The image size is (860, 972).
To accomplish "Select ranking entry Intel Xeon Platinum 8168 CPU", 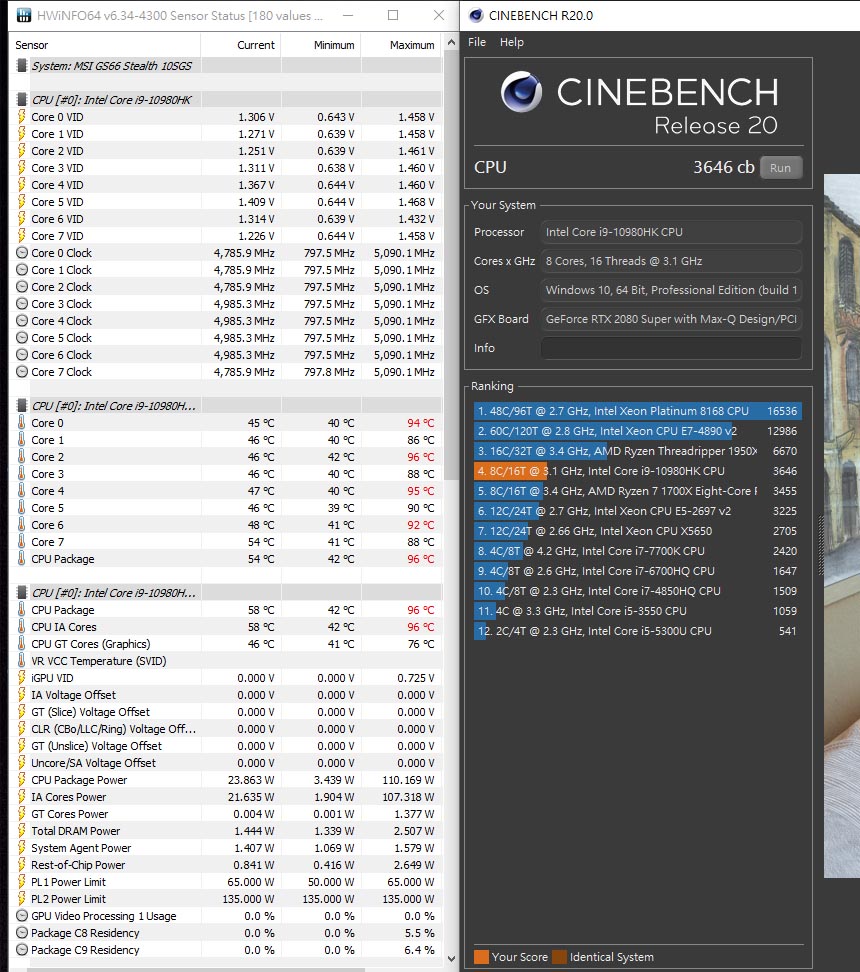I will pos(637,411).
